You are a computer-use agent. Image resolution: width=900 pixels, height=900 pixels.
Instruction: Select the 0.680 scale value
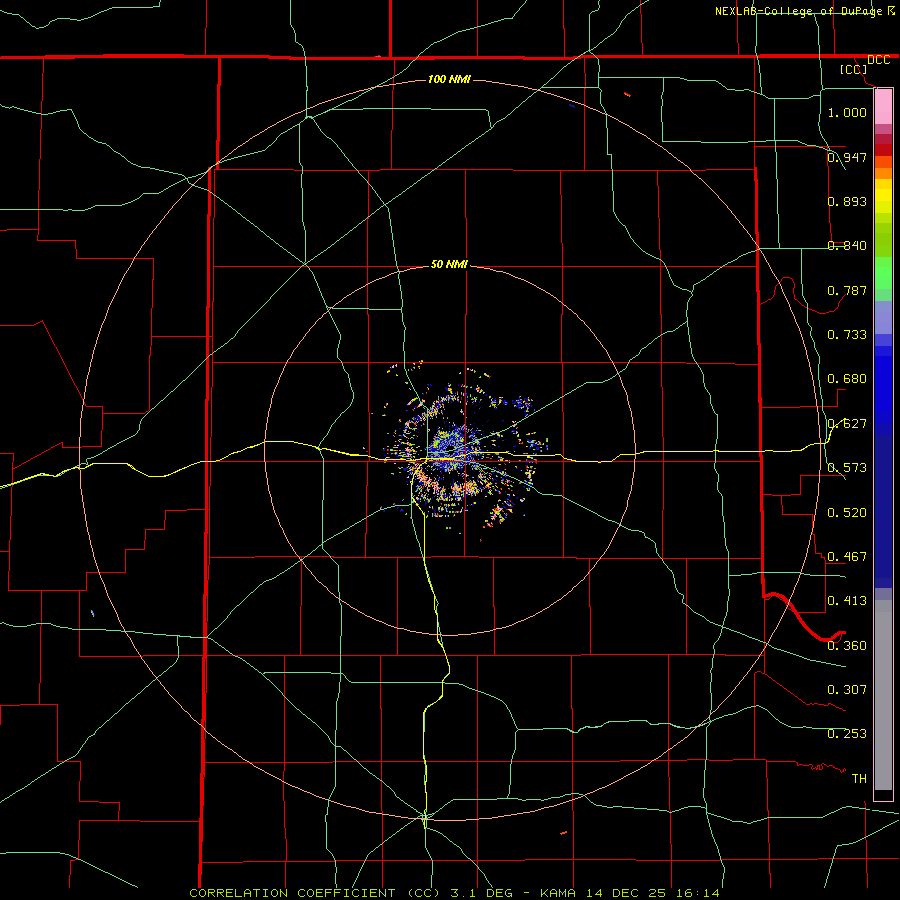pyautogui.click(x=847, y=378)
